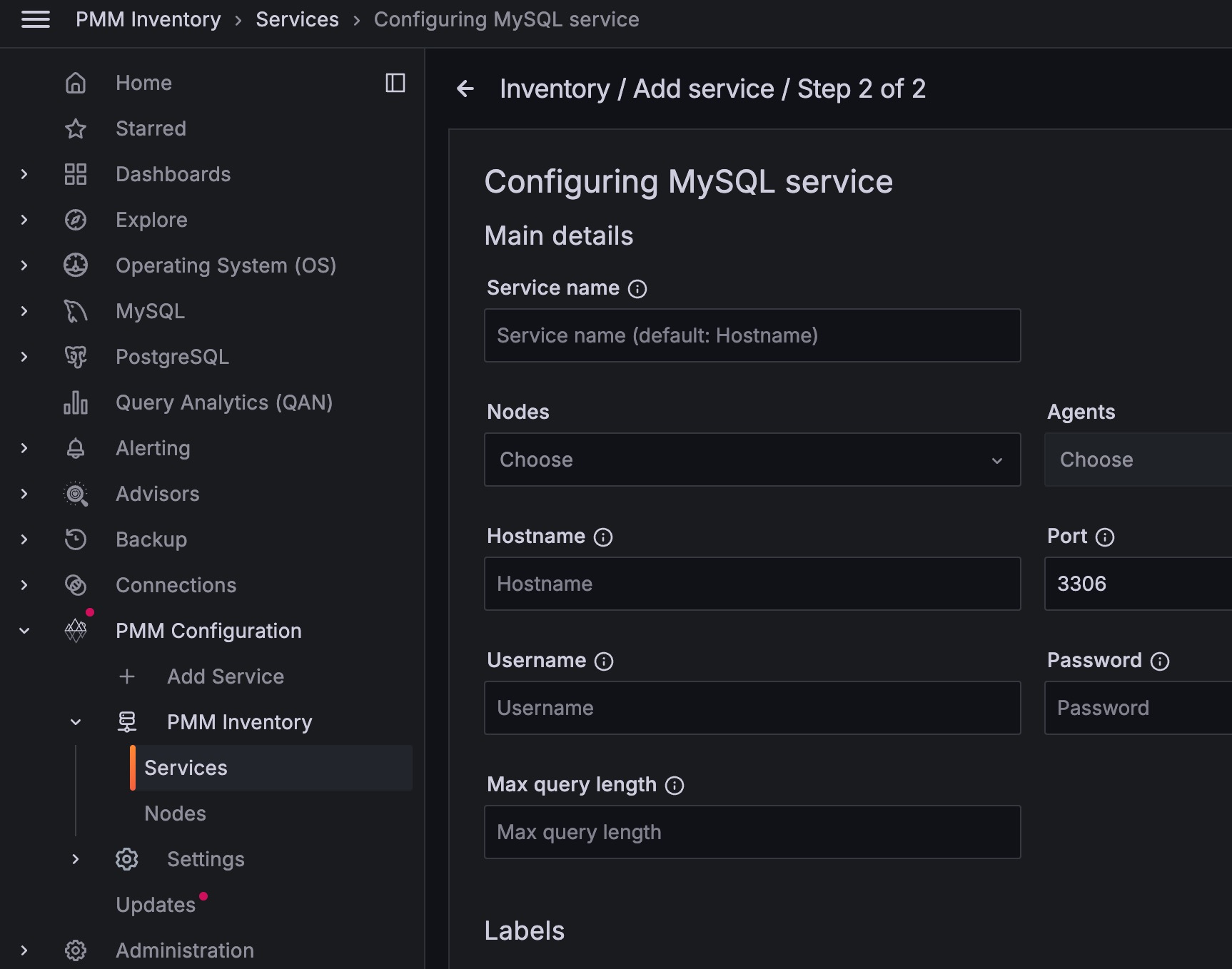This screenshot has width=1232, height=969.
Task: Click the Administration gear icon
Action: point(76,950)
